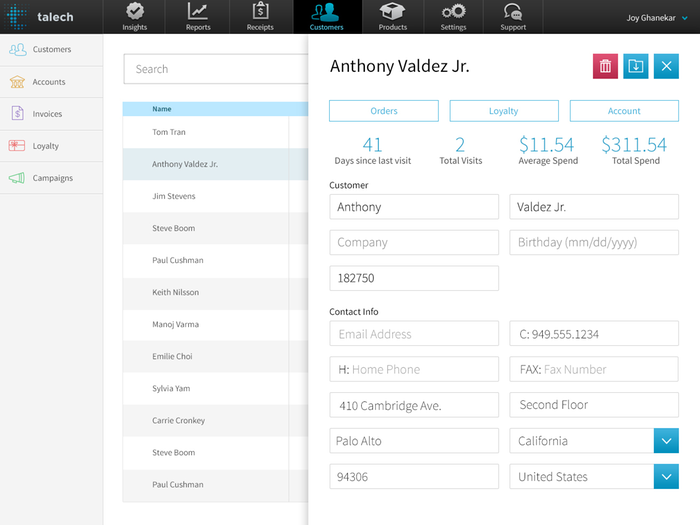Screen dimensions: 700x525
Task: Open Support chat section
Action: coord(513,17)
